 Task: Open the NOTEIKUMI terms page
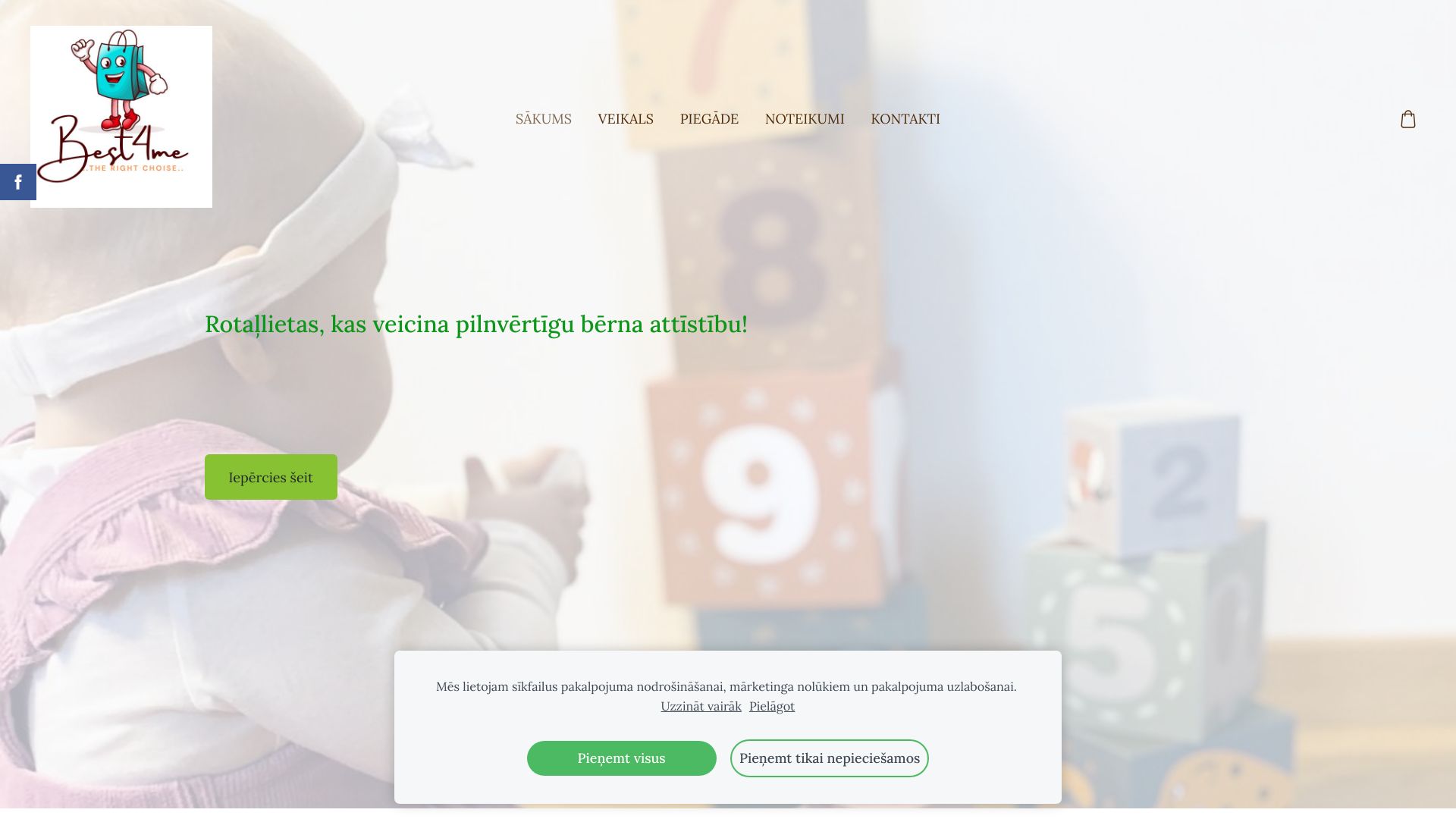click(x=805, y=119)
